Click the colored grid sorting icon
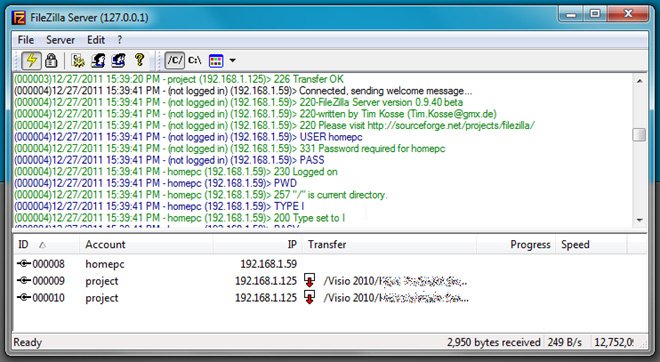Screen dimensions: 660x362 coord(216,61)
